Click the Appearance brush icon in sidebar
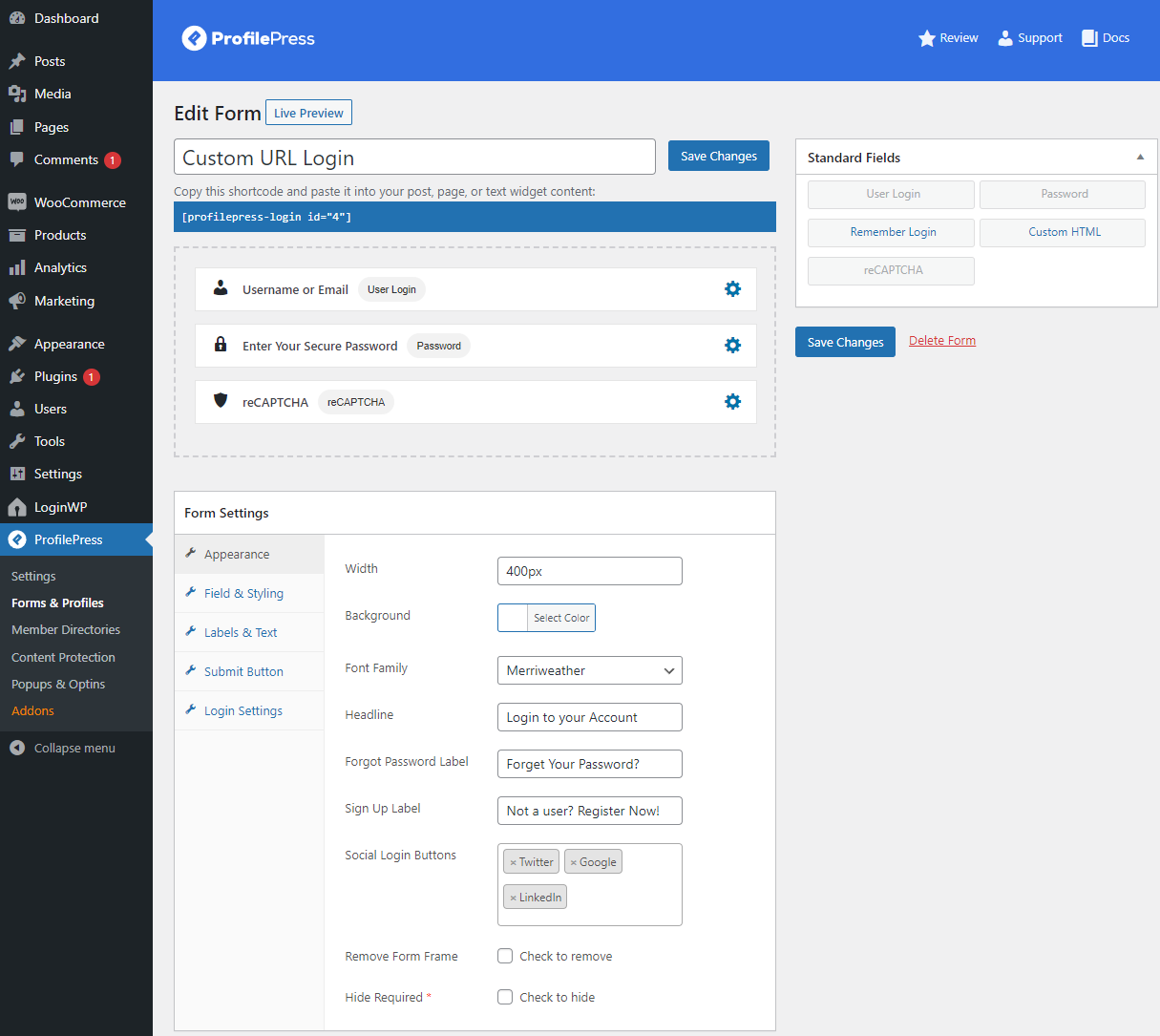Image resolution: width=1160 pixels, height=1036 pixels. [17, 344]
